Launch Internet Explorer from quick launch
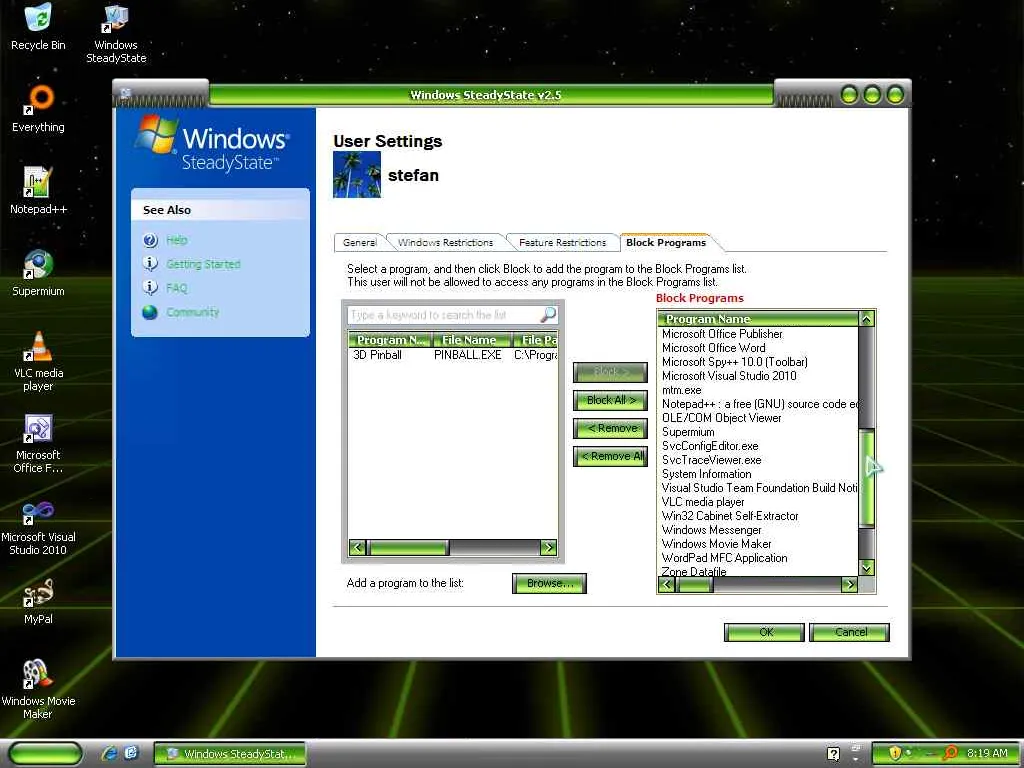The image size is (1024, 768). click(109, 753)
